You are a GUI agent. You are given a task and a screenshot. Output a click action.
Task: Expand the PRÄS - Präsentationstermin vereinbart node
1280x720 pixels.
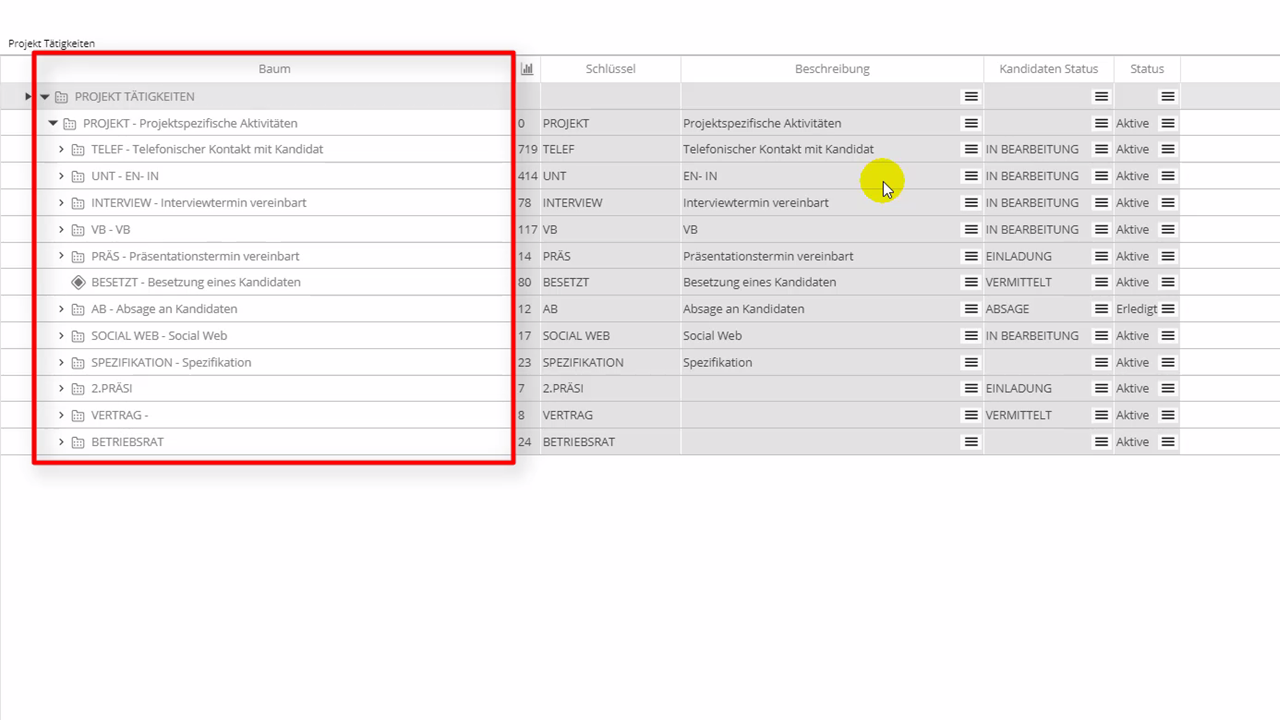pyautogui.click(x=61, y=256)
